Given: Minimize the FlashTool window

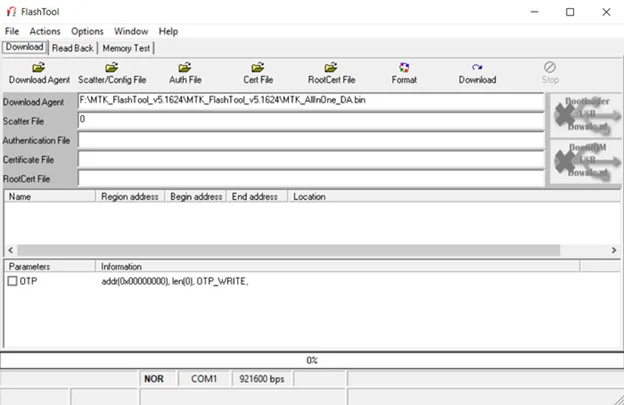Looking at the screenshot, I should 534,12.
